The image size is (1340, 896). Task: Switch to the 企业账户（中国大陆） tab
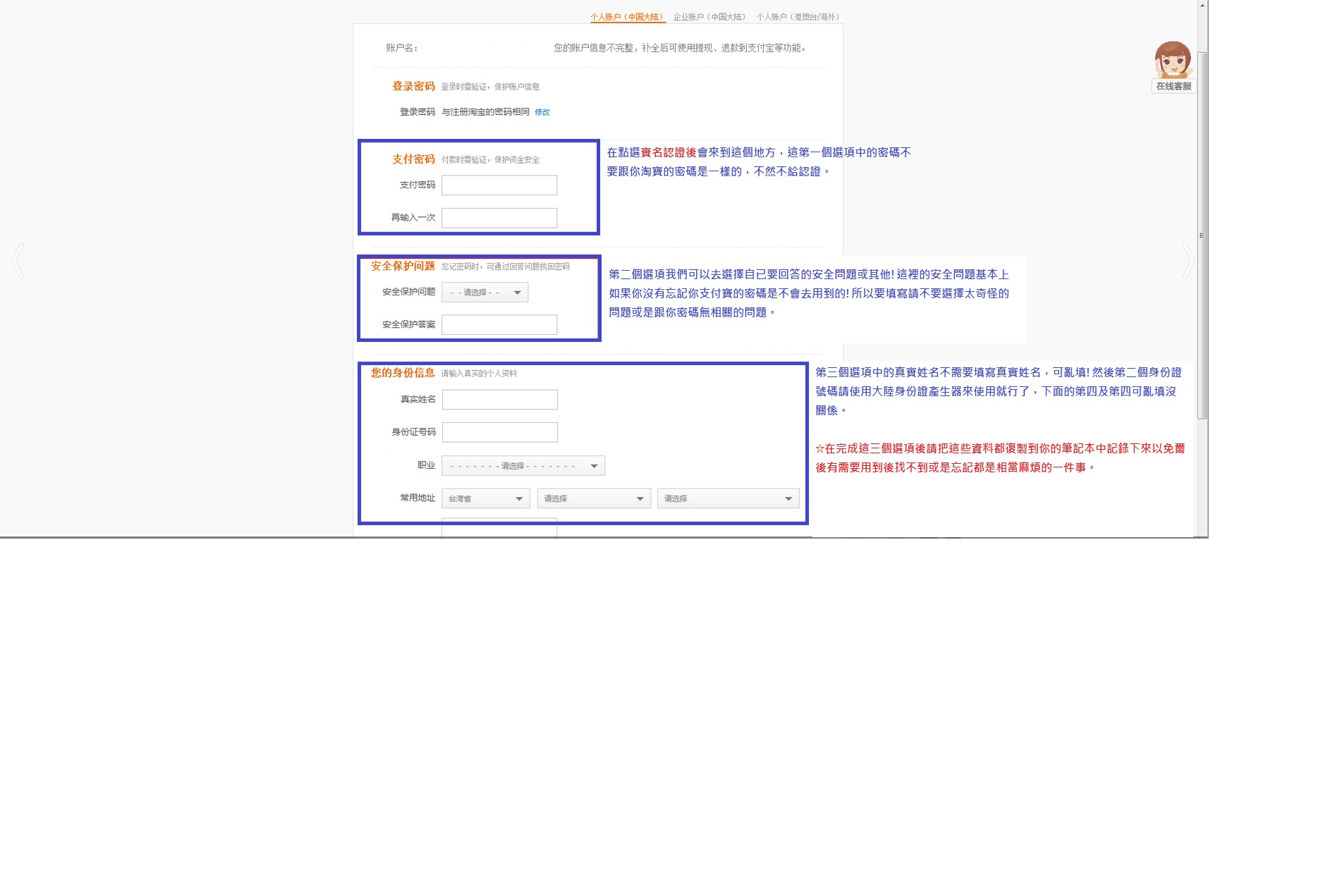coord(709,17)
